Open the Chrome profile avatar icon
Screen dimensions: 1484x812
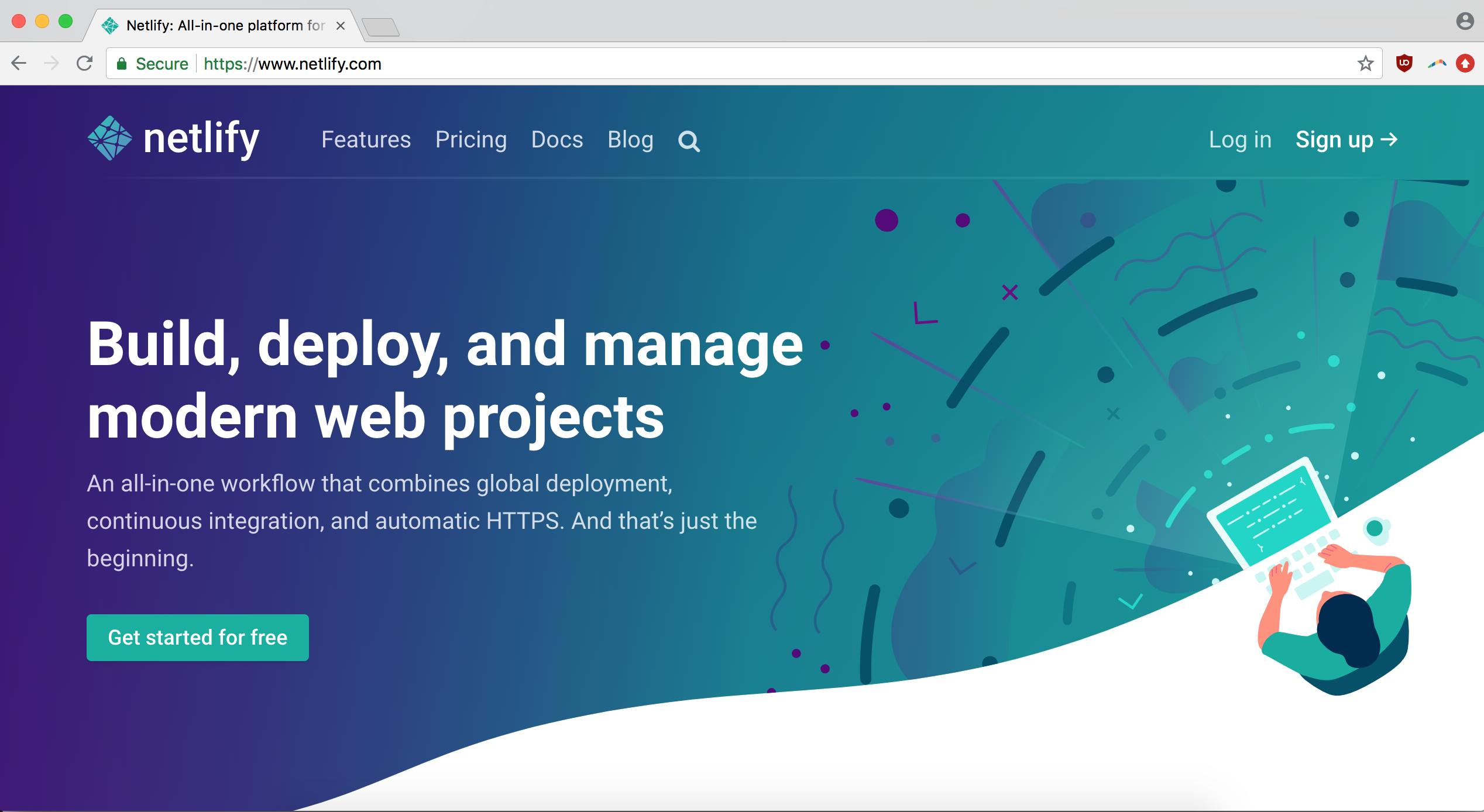point(1465,22)
